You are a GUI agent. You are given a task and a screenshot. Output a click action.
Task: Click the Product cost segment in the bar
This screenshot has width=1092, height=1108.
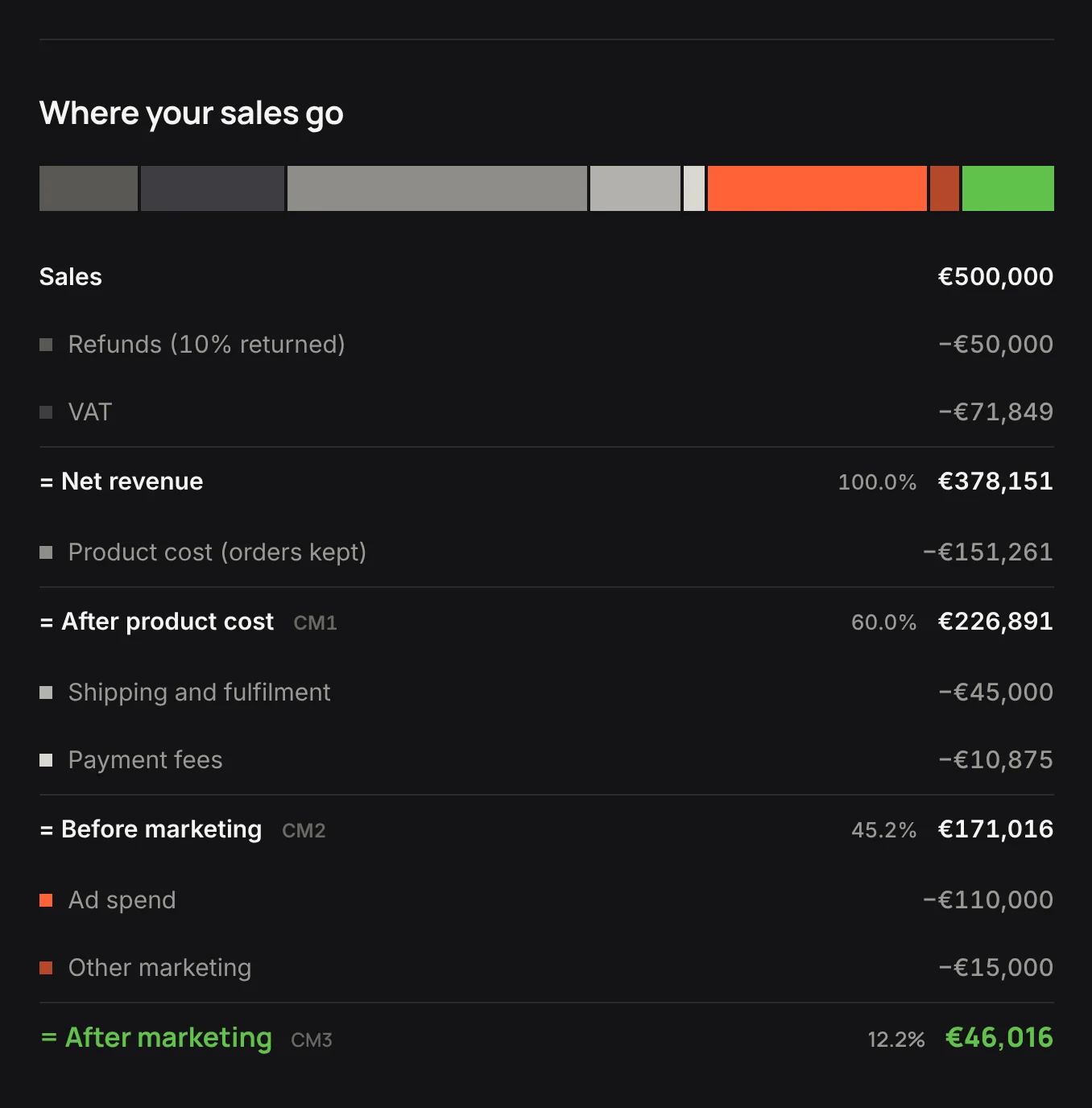pos(437,188)
